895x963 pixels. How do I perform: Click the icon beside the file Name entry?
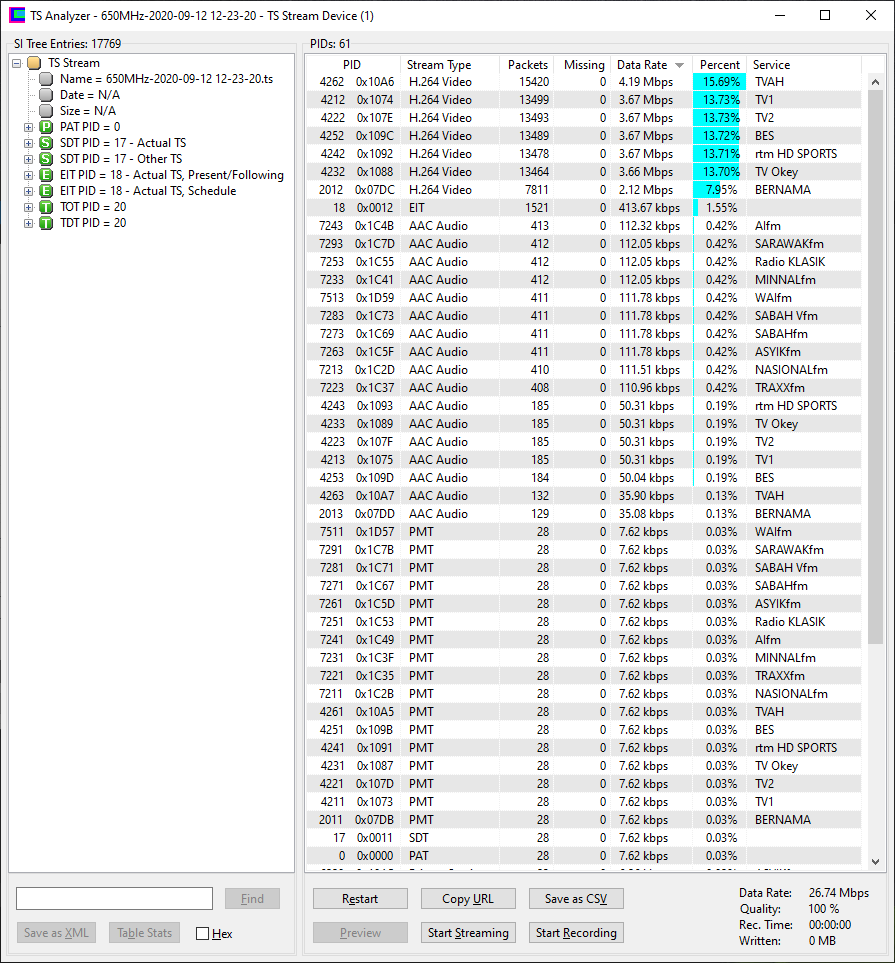(46, 79)
